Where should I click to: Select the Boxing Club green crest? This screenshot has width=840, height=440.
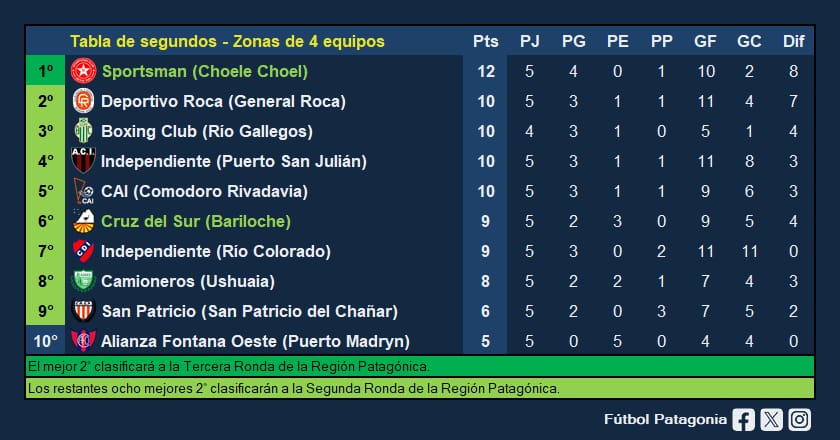(82, 131)
